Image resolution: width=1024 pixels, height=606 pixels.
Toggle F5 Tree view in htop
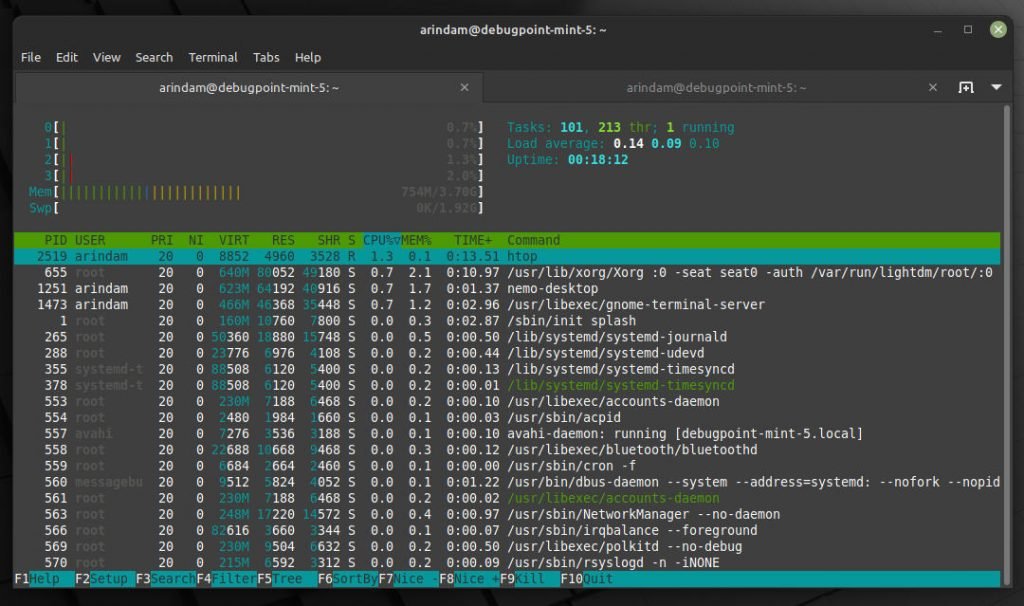coord(286,579)
